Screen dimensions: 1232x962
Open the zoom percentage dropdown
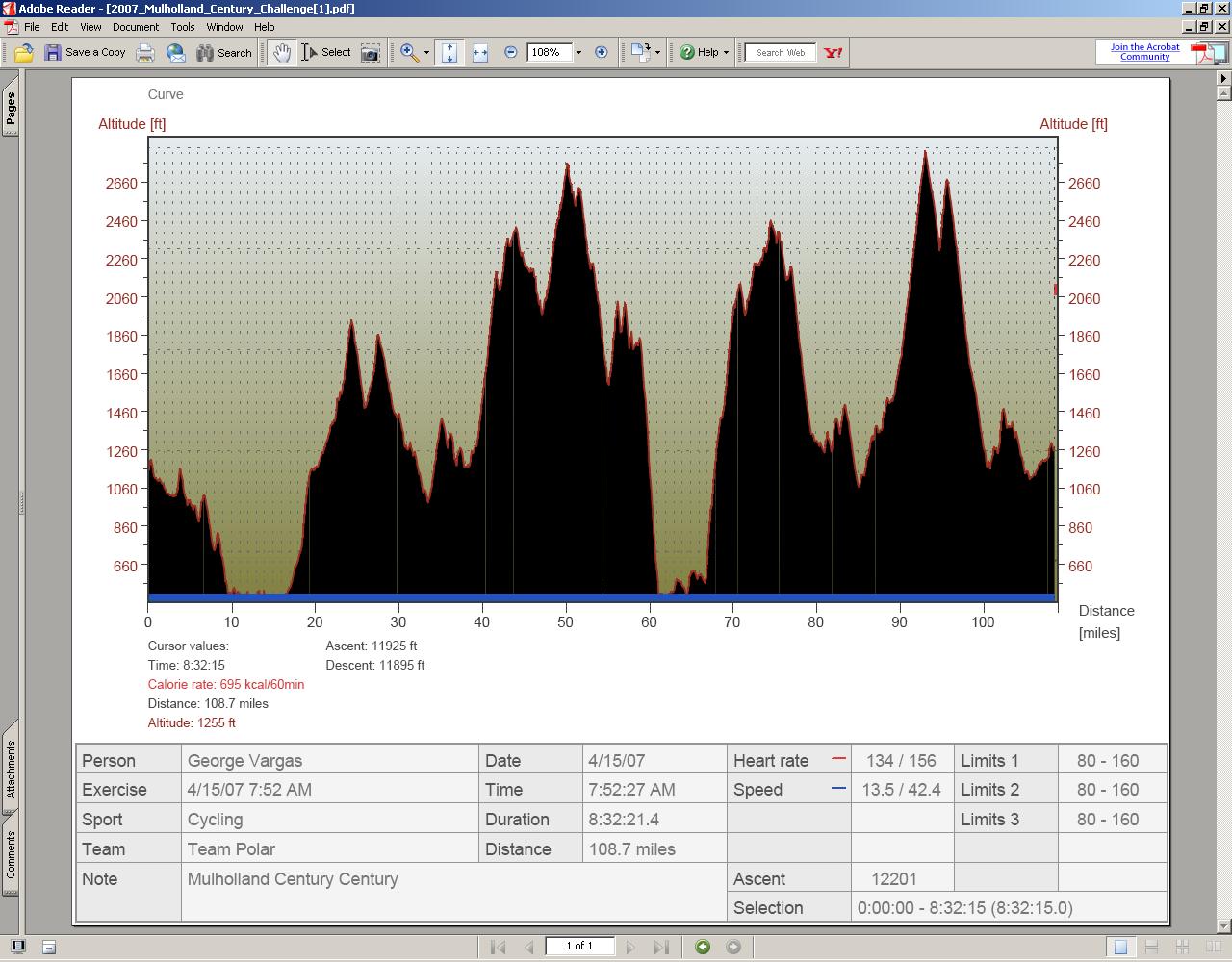pos(578,53)
